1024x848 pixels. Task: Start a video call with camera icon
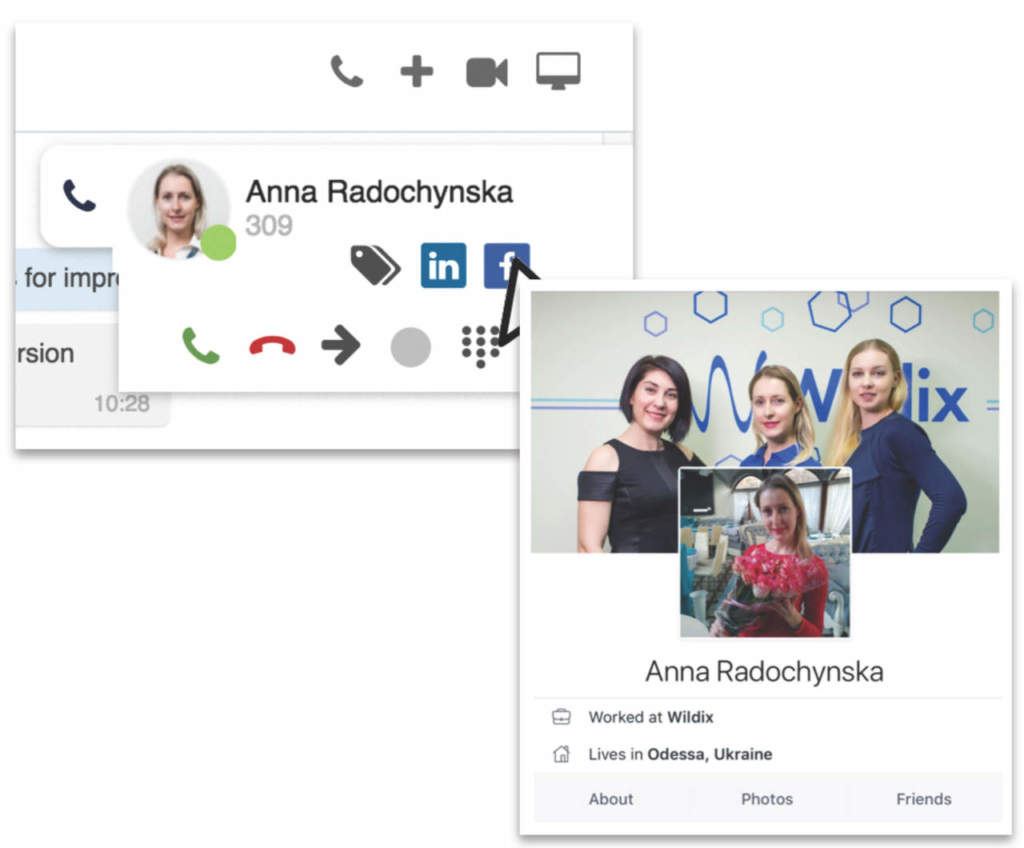(487, 72)
